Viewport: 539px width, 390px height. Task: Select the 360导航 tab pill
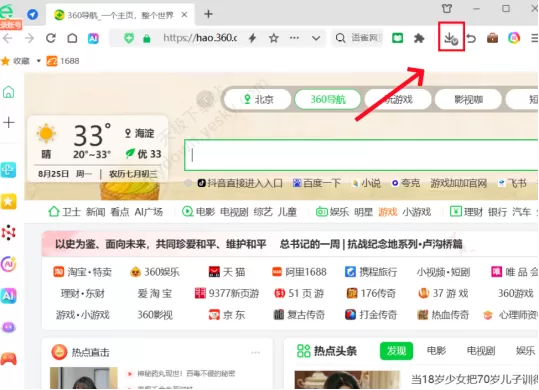(x=328, y=100)
